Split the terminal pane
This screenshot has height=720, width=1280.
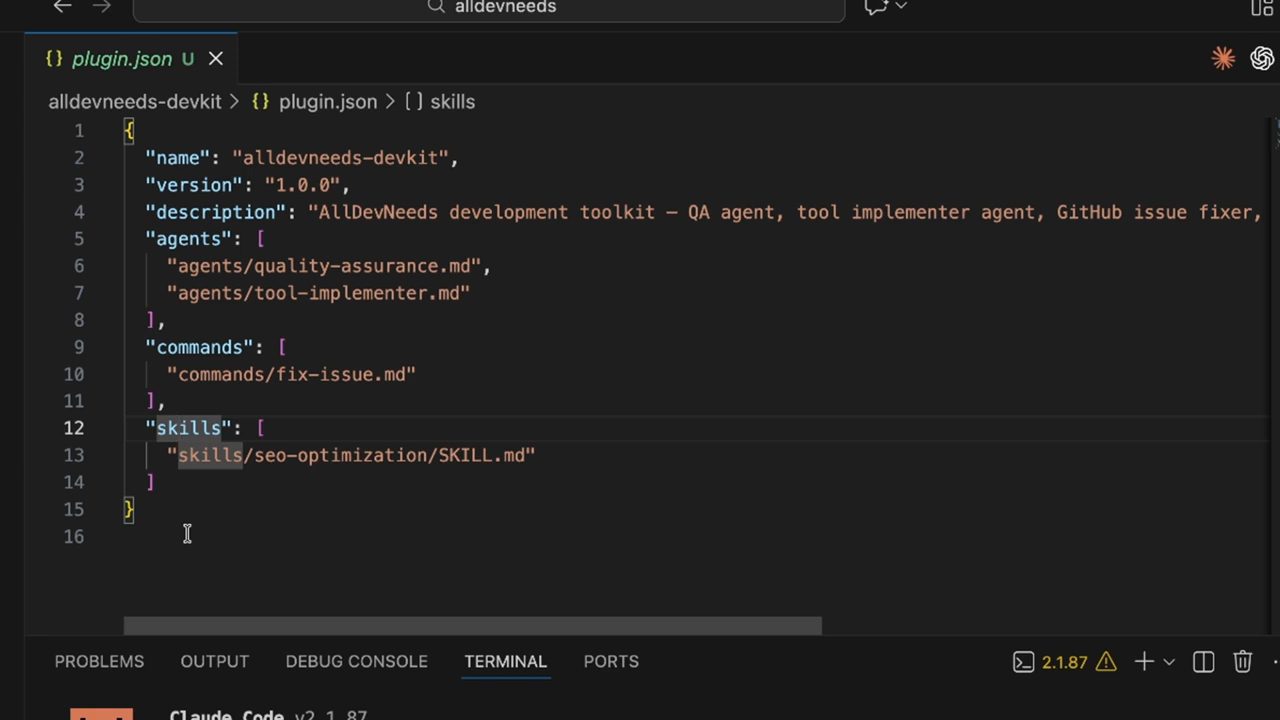click(x=1203, y=662)
